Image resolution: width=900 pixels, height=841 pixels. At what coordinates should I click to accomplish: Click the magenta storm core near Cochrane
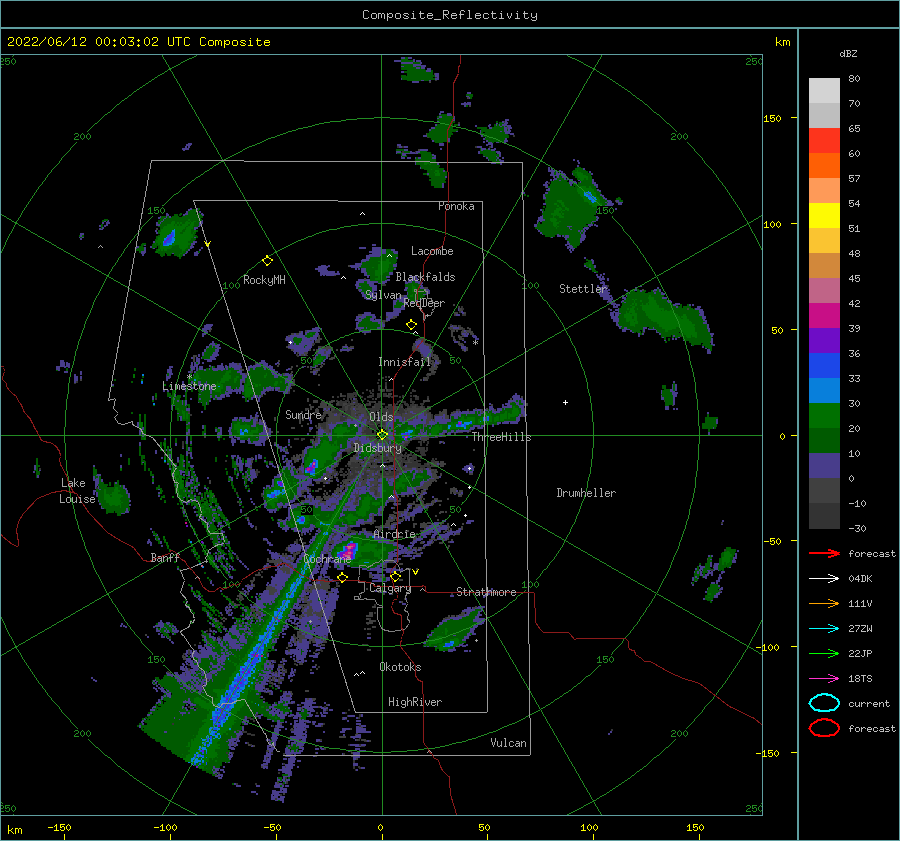tap(348, 551)
